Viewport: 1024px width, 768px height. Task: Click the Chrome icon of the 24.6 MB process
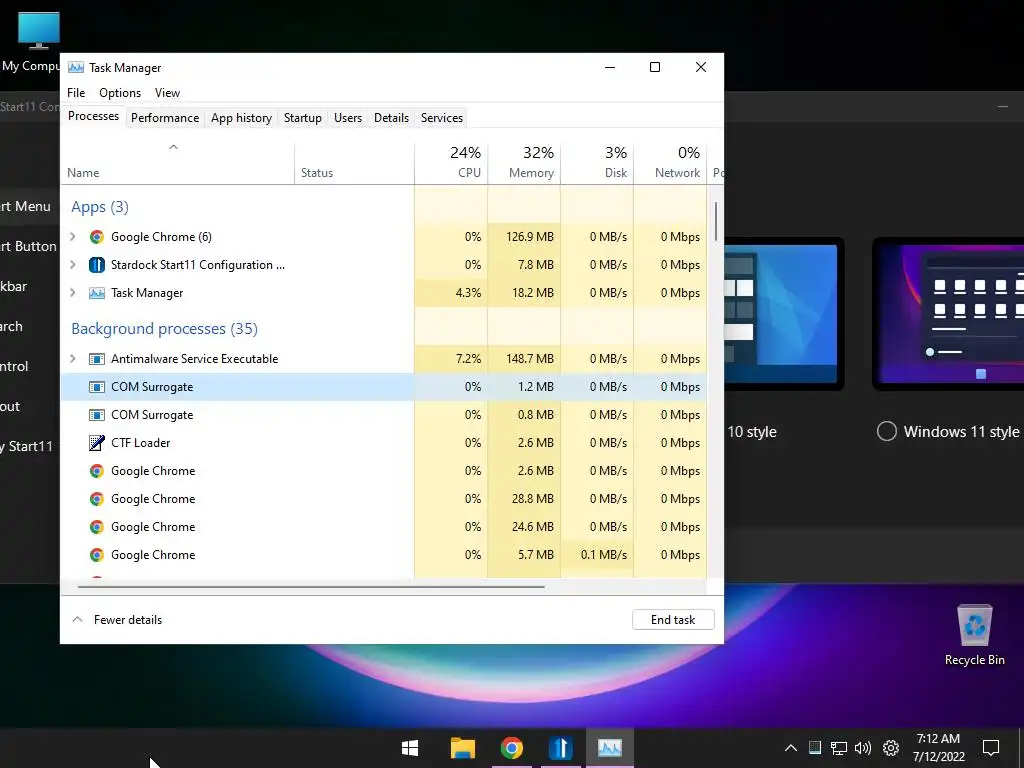click(x=97, y=527)
